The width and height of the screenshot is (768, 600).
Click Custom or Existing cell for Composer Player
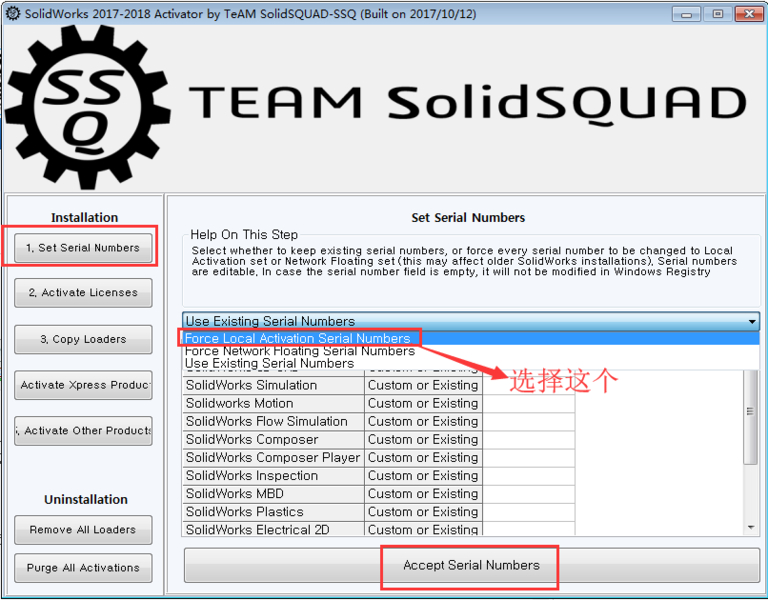point(423,458)
